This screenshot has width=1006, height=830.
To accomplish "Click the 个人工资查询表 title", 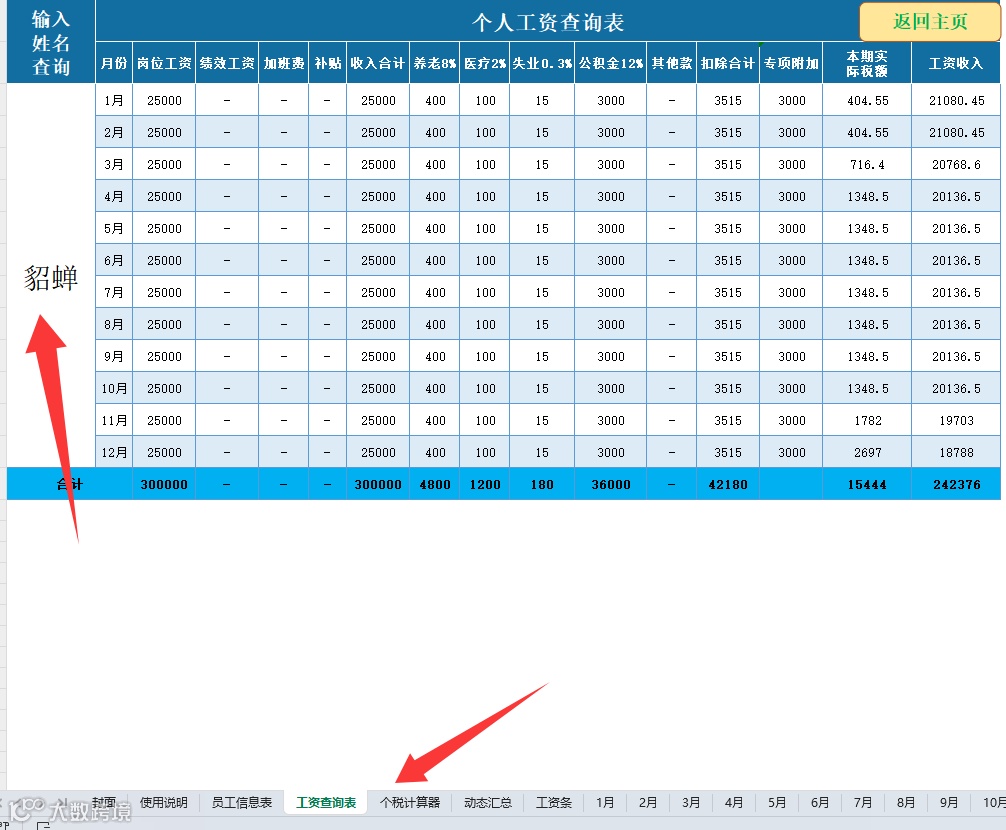I will pos(548,22).
